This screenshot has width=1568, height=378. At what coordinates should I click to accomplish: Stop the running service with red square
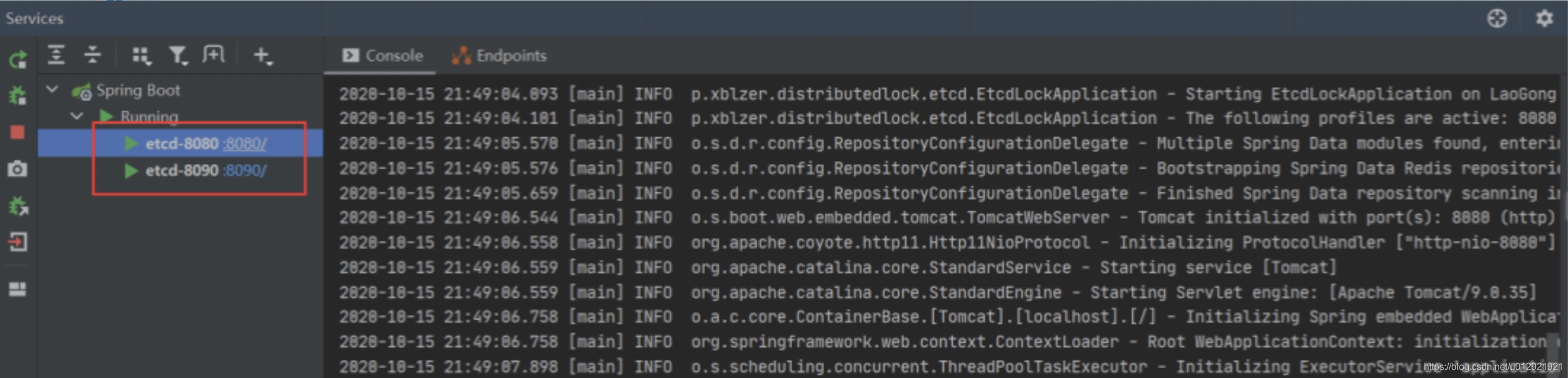[x=18, y=132]
